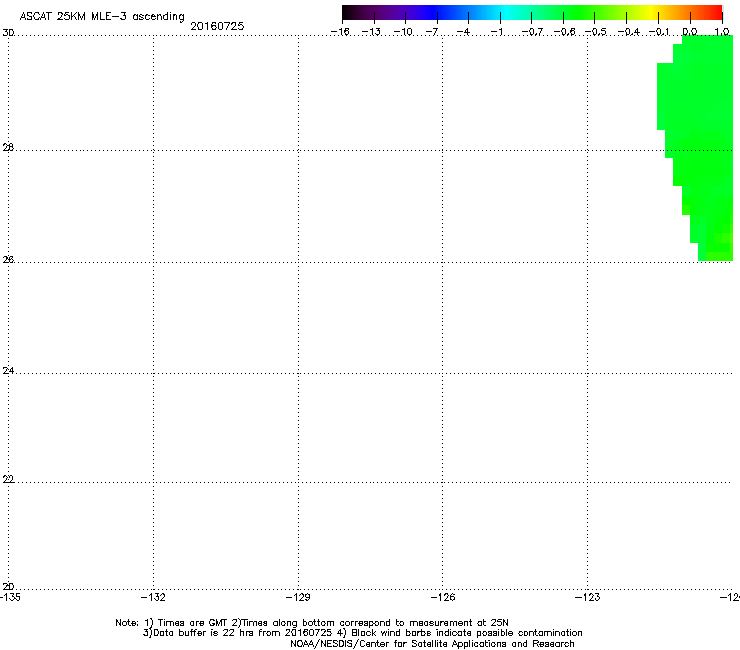Click the longitude -129 axis label
Image resolution: width=740 pixels, height=650 pixels.
[x=298, y=597]
